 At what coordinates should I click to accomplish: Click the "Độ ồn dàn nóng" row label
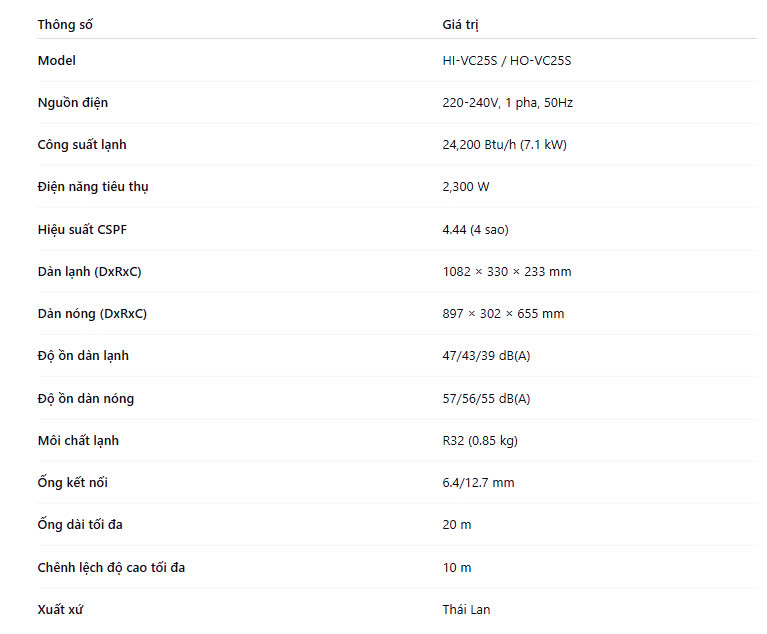pos(86,399)
